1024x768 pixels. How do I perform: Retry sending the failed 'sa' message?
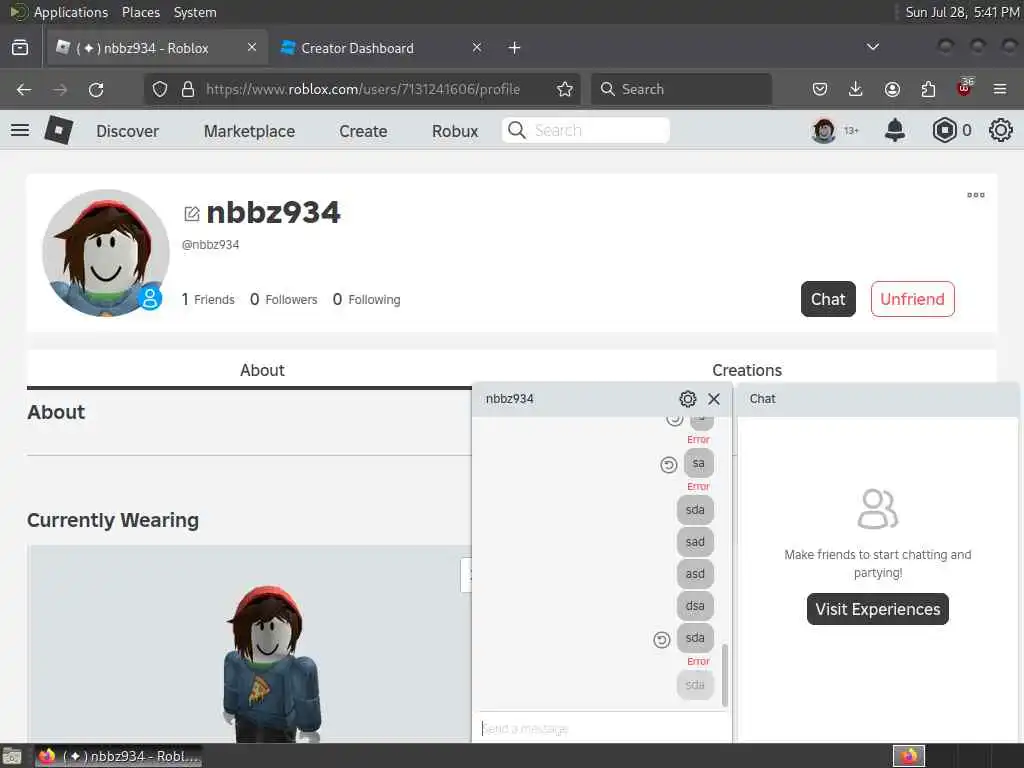click(668, 465)
